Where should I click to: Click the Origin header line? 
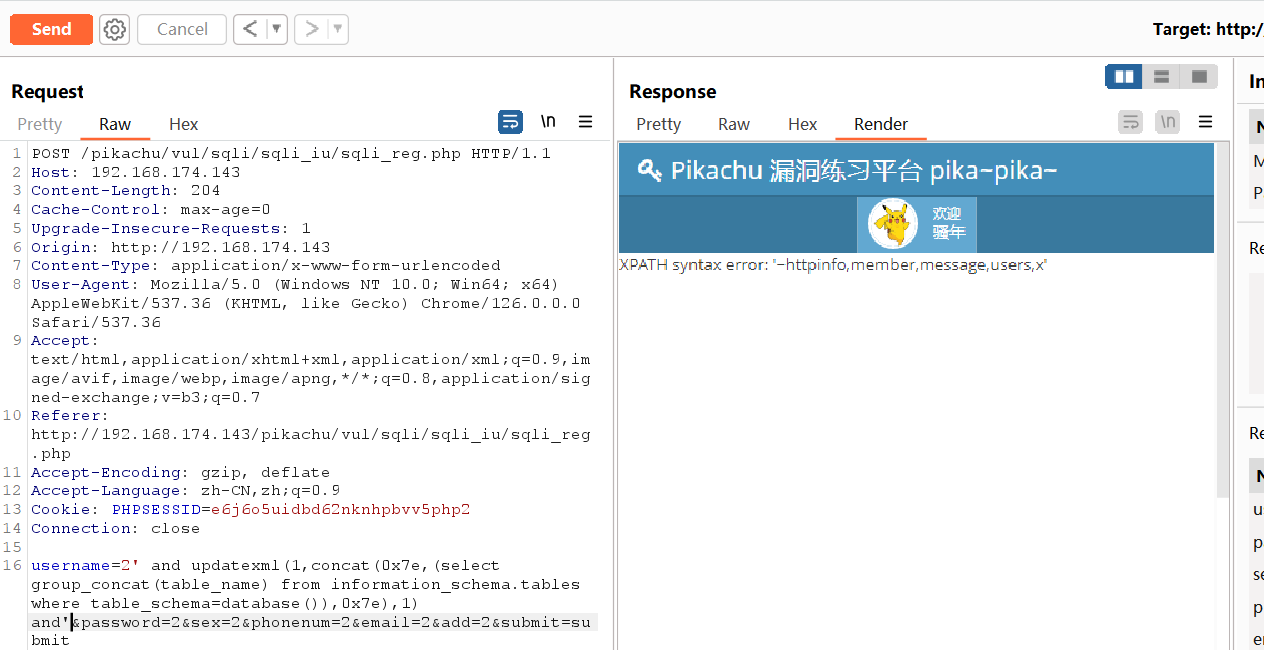[x=181, y=247]
